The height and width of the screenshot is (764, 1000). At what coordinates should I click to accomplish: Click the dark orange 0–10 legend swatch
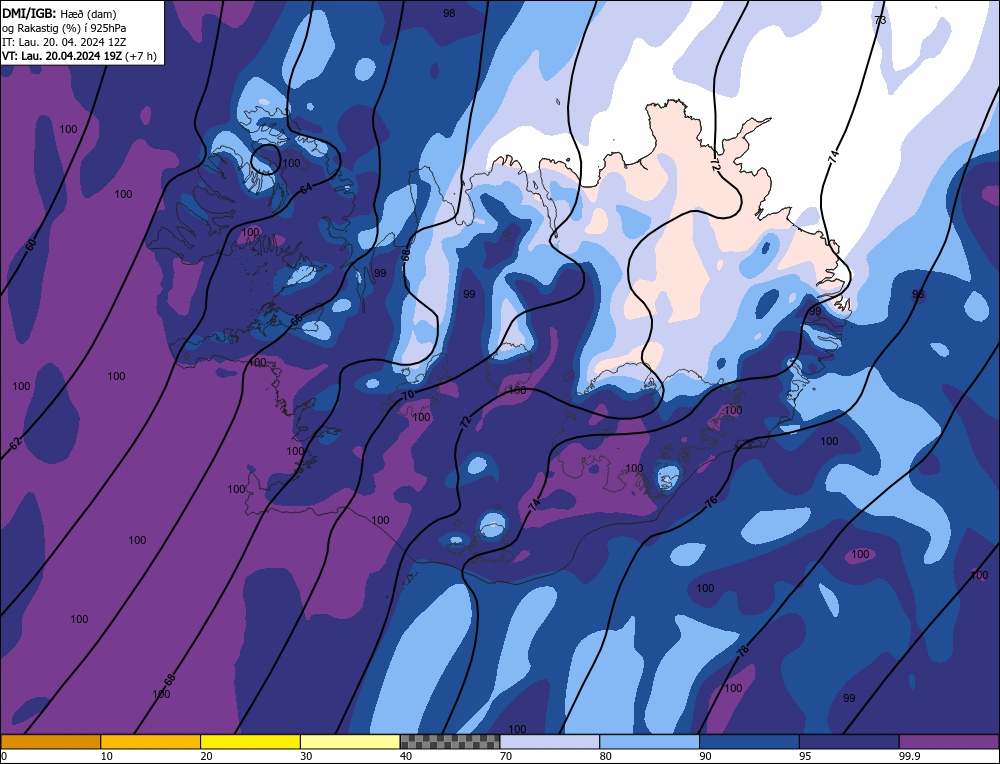point(50,741)
